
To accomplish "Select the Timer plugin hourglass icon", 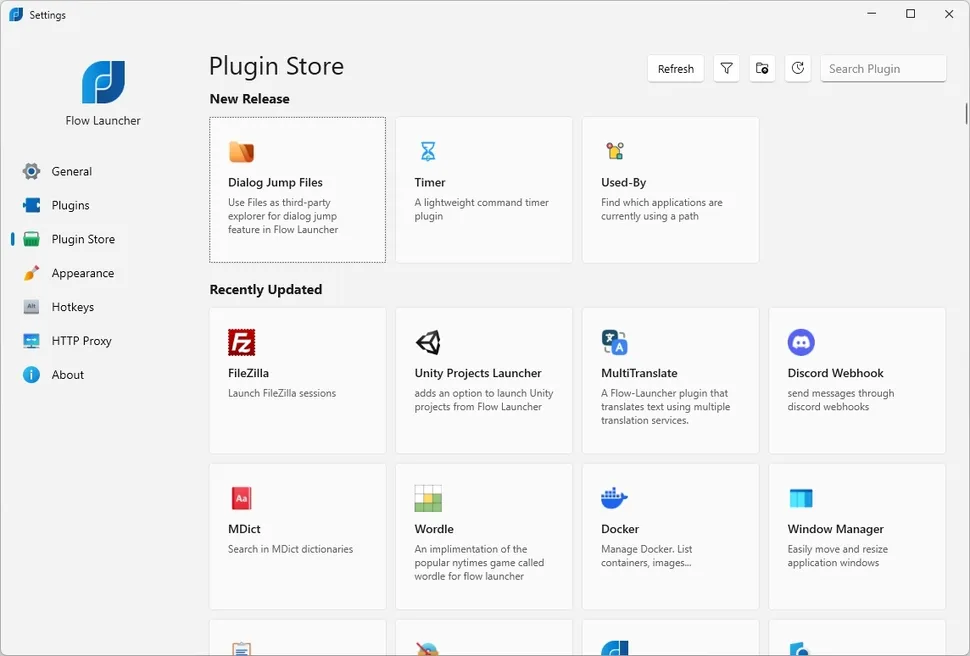I will [x=428, y=150].
